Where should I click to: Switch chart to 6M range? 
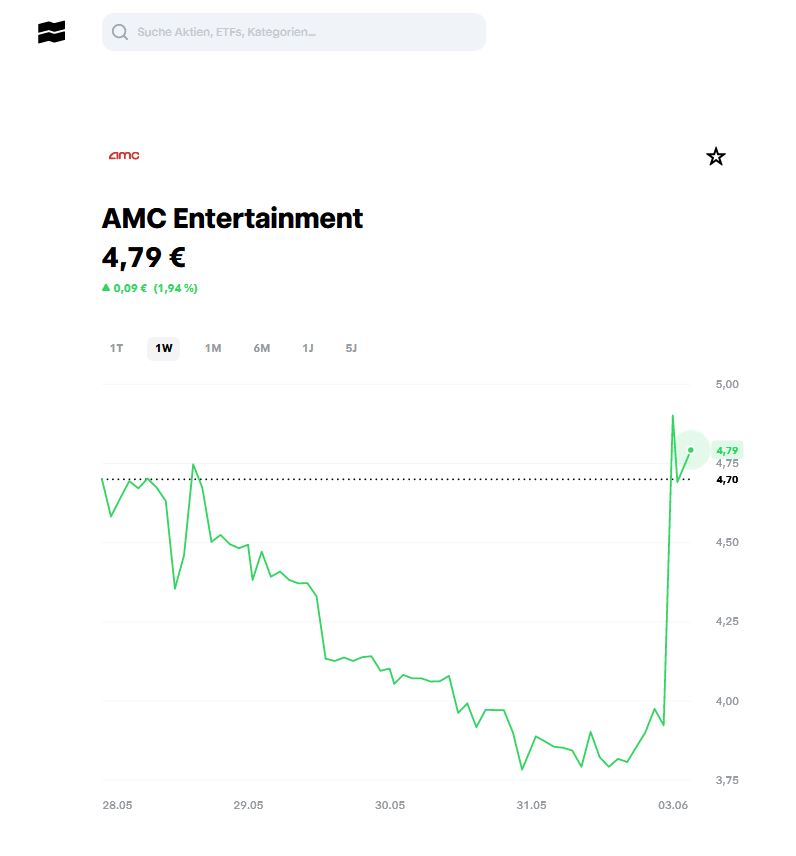pos(262,348)
